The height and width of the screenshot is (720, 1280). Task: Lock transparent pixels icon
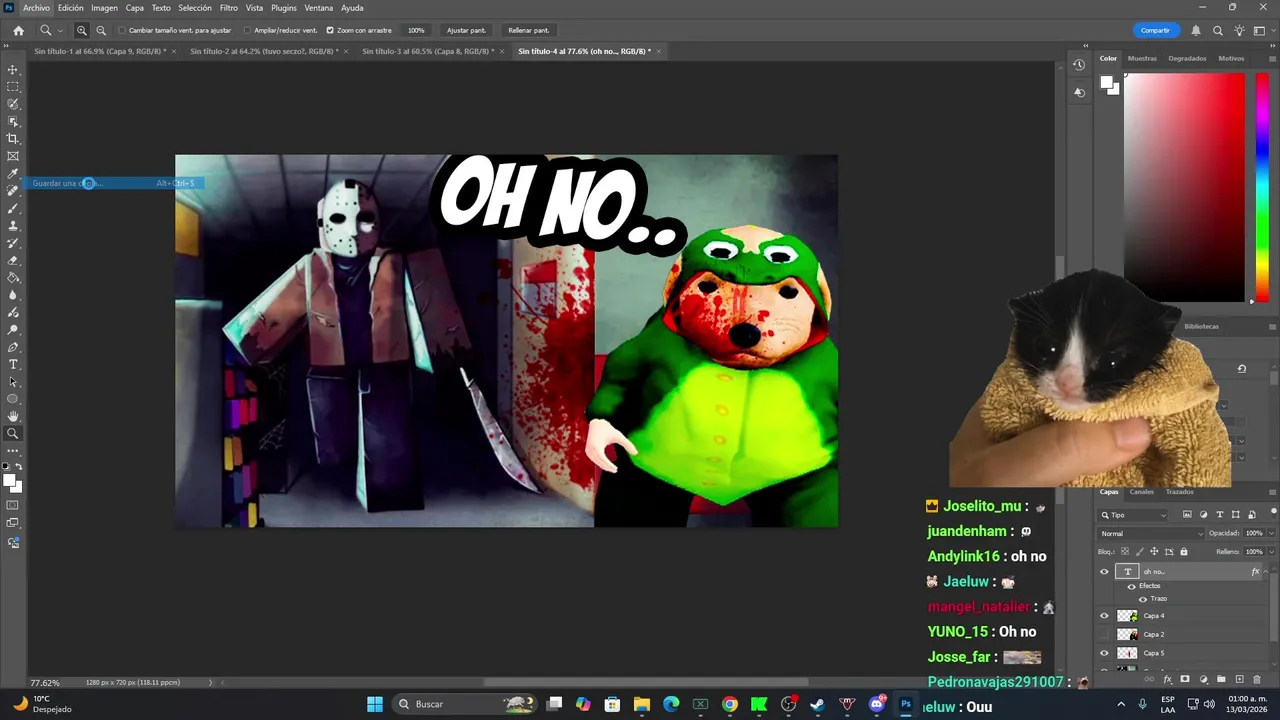click(x=1124, y=551)
